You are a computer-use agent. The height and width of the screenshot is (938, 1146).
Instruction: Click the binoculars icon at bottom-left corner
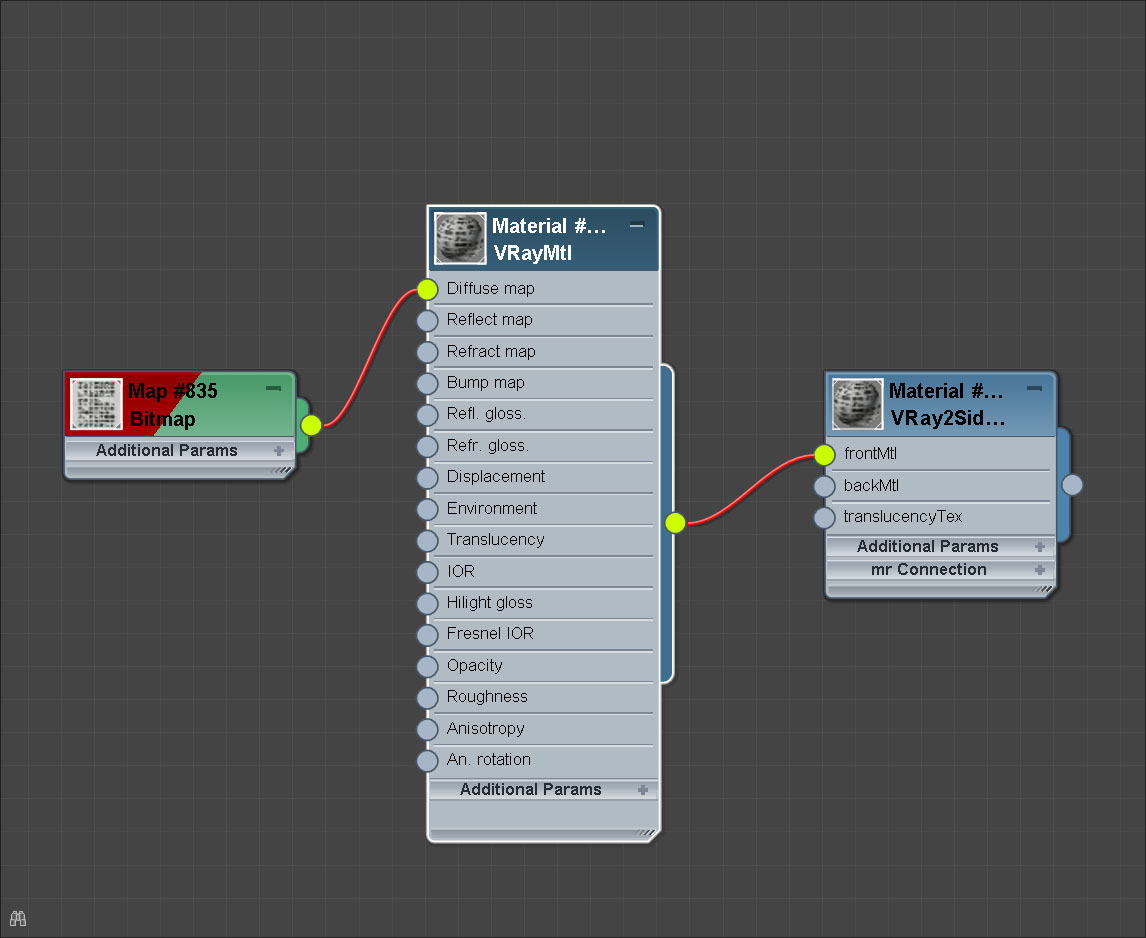[18, 918]
